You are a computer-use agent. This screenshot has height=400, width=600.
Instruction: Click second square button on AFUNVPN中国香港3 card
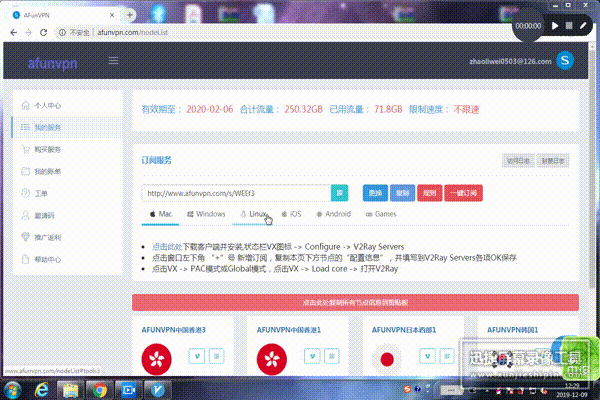(x=217, y=356)
